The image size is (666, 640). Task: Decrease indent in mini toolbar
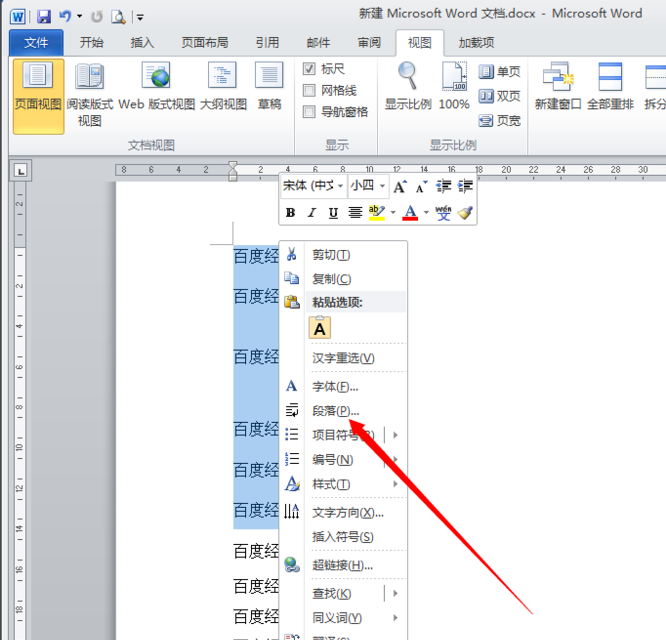point(444,186)
